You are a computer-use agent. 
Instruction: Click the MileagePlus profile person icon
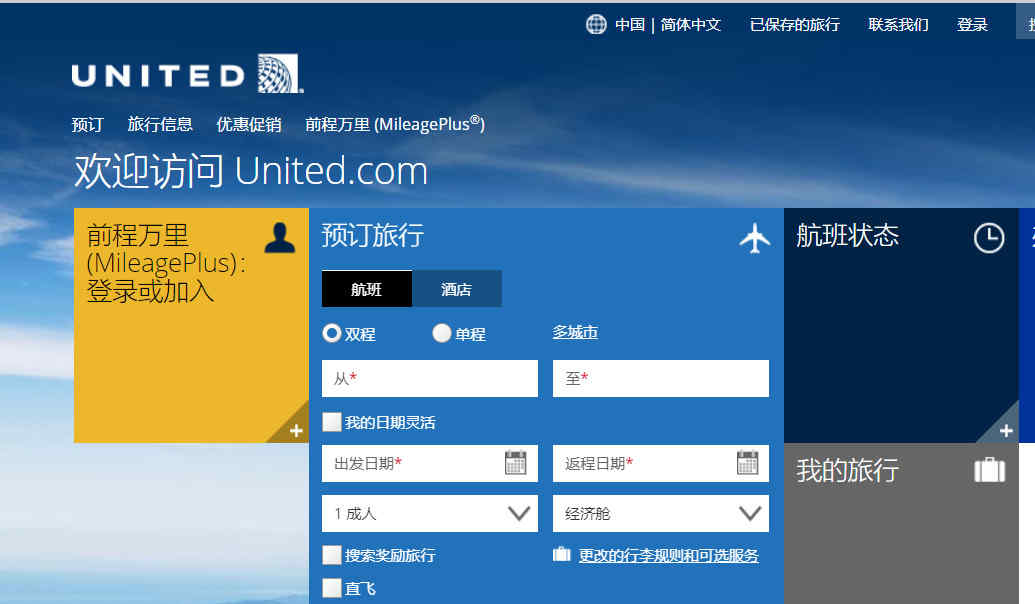(280, 238)
